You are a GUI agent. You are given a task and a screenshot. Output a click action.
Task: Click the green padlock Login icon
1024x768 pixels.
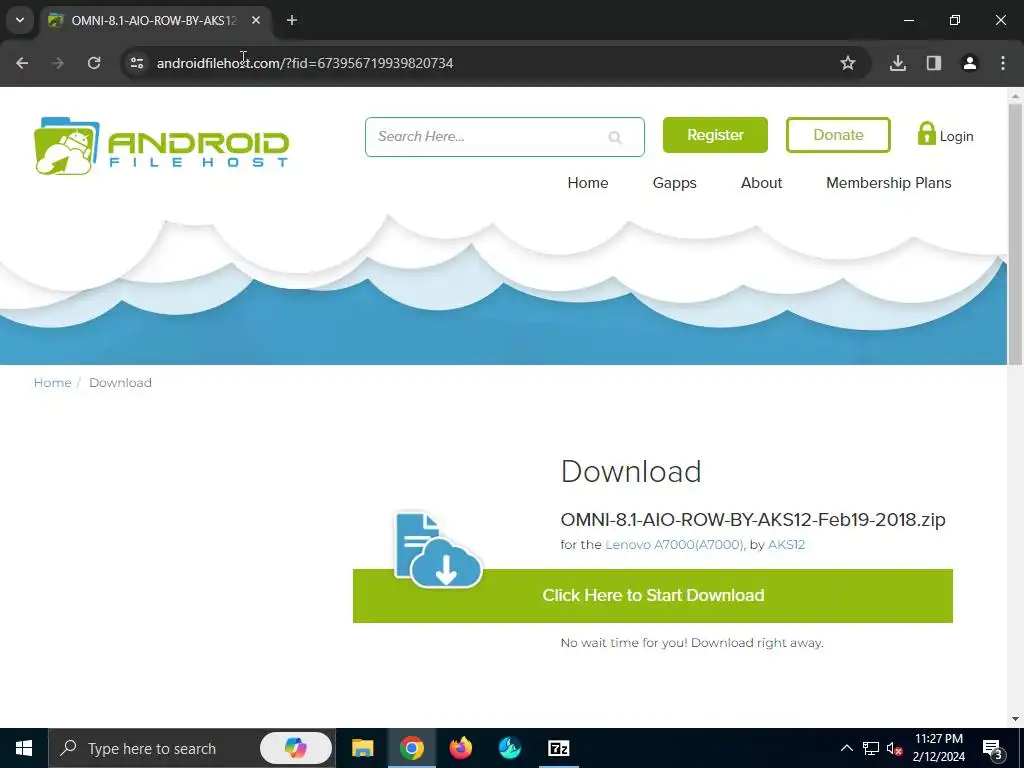pos(926,134)
